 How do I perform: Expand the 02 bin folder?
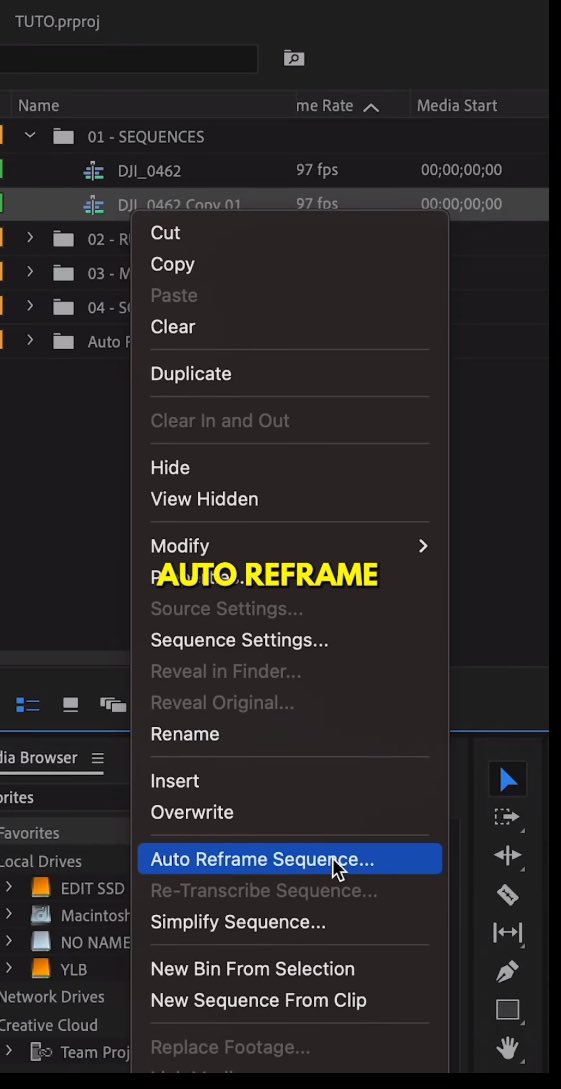(x=30, y=238)
